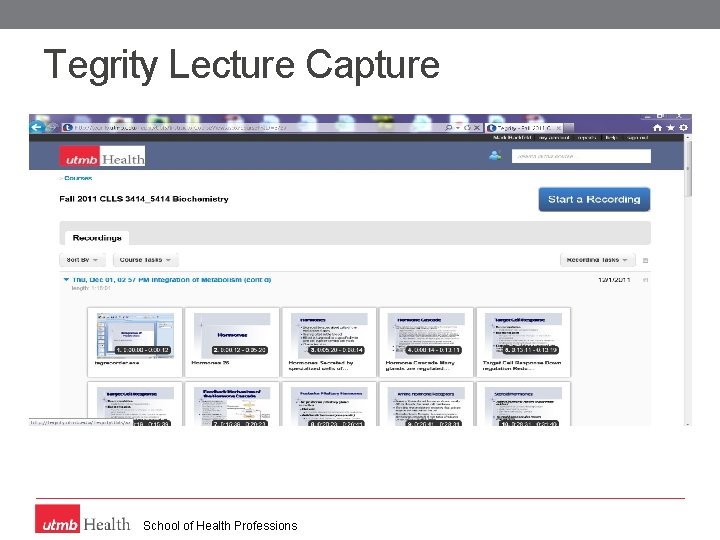This screenshot has height=540, width=720.
Task: Collapse the Integration of Metabolism recording triangle
Action: click(66, 279)
